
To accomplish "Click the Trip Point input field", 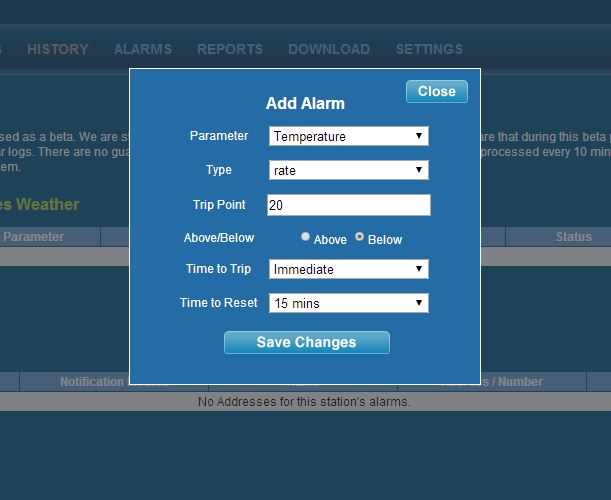I will point(348,205).
